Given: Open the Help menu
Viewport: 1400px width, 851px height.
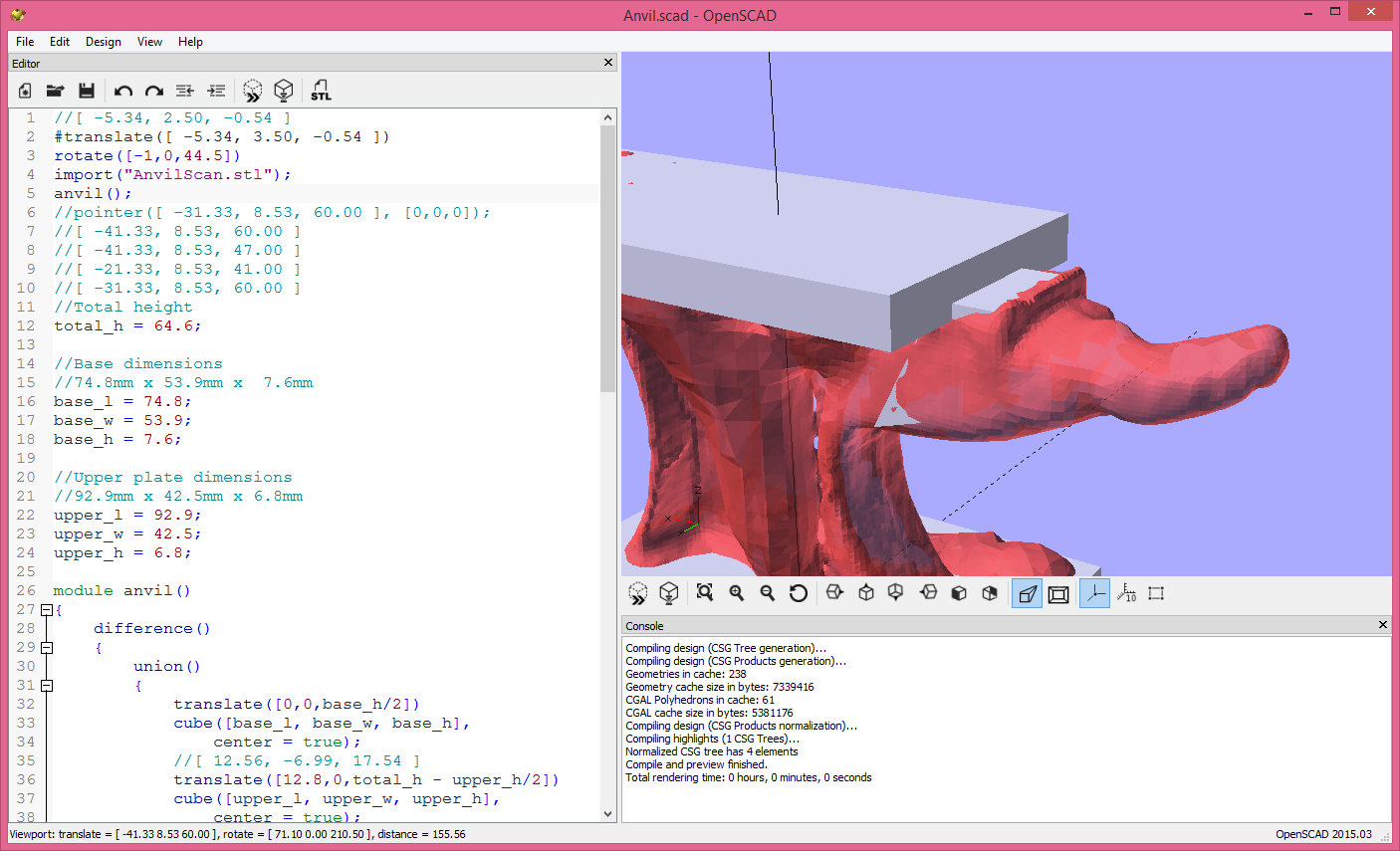Looking at the screenshot, I should (190, 42).
